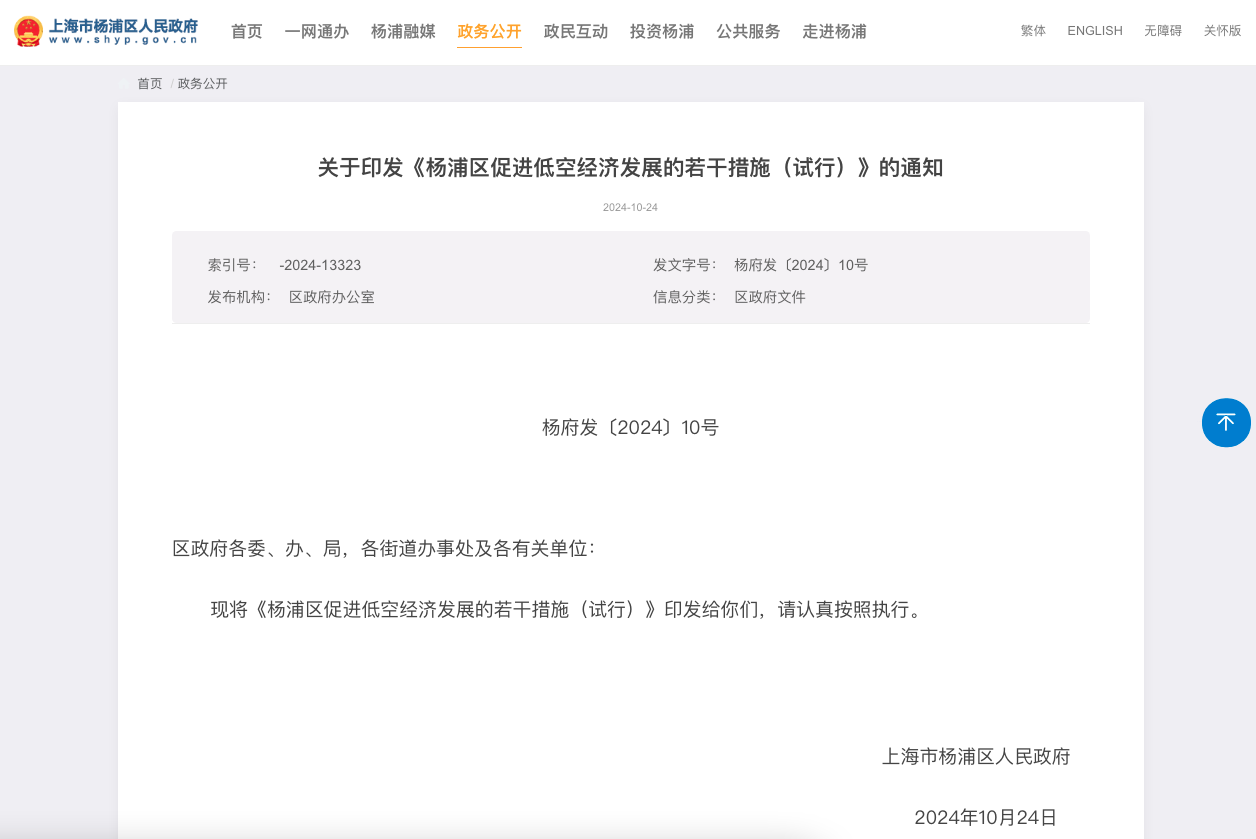Click the 区政府文件 category value
The height and width of the screenshot is (839, 1256).
pyautogui.click(x=769, y=297)
